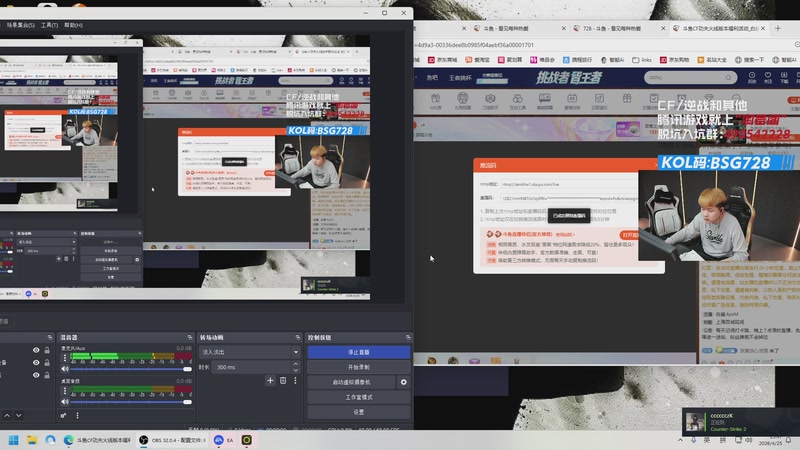Click the 开始录制 button
The width and height of the screenshot is (800, 450).
click(x=359, y=367)
